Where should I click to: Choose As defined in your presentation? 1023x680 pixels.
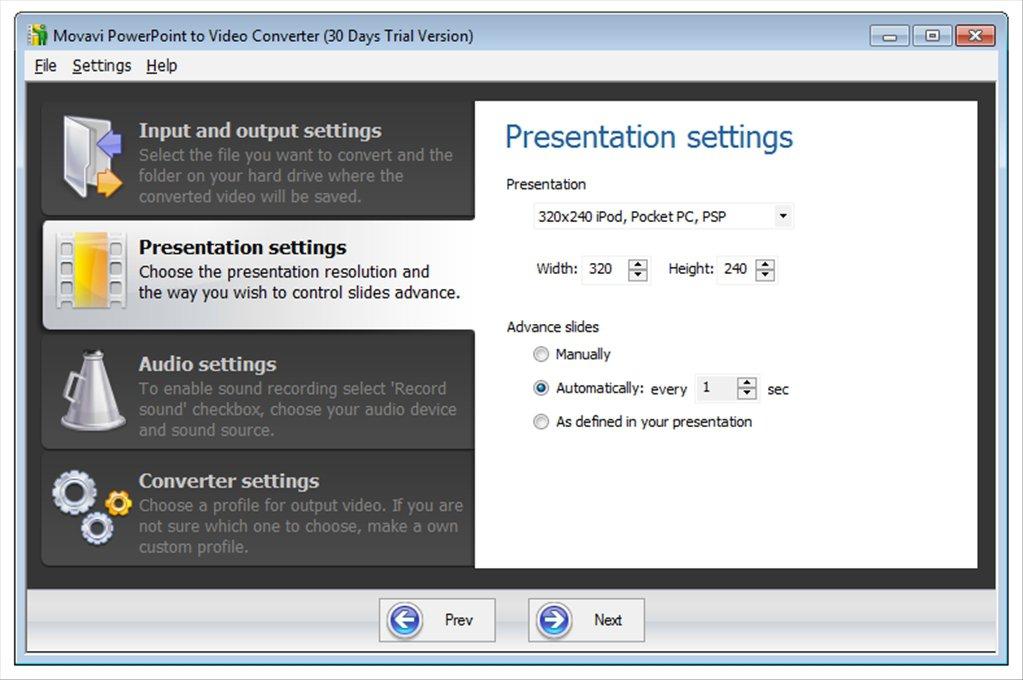541,422
